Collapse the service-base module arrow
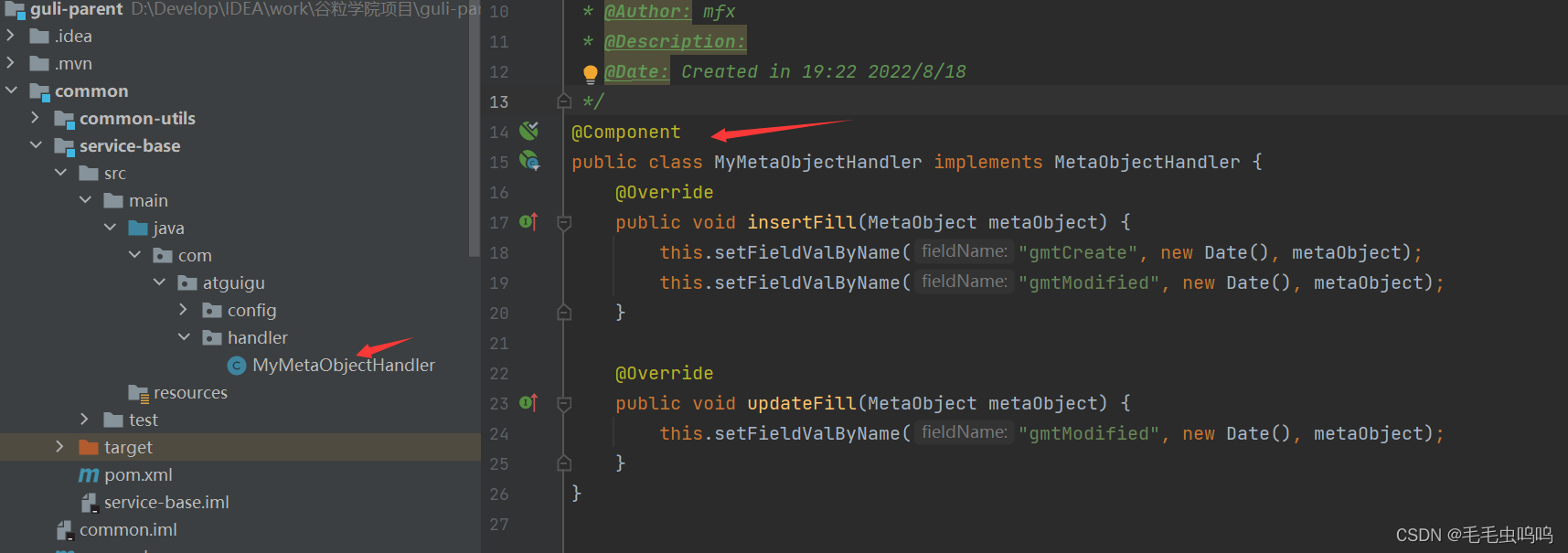 coord(36,145)
